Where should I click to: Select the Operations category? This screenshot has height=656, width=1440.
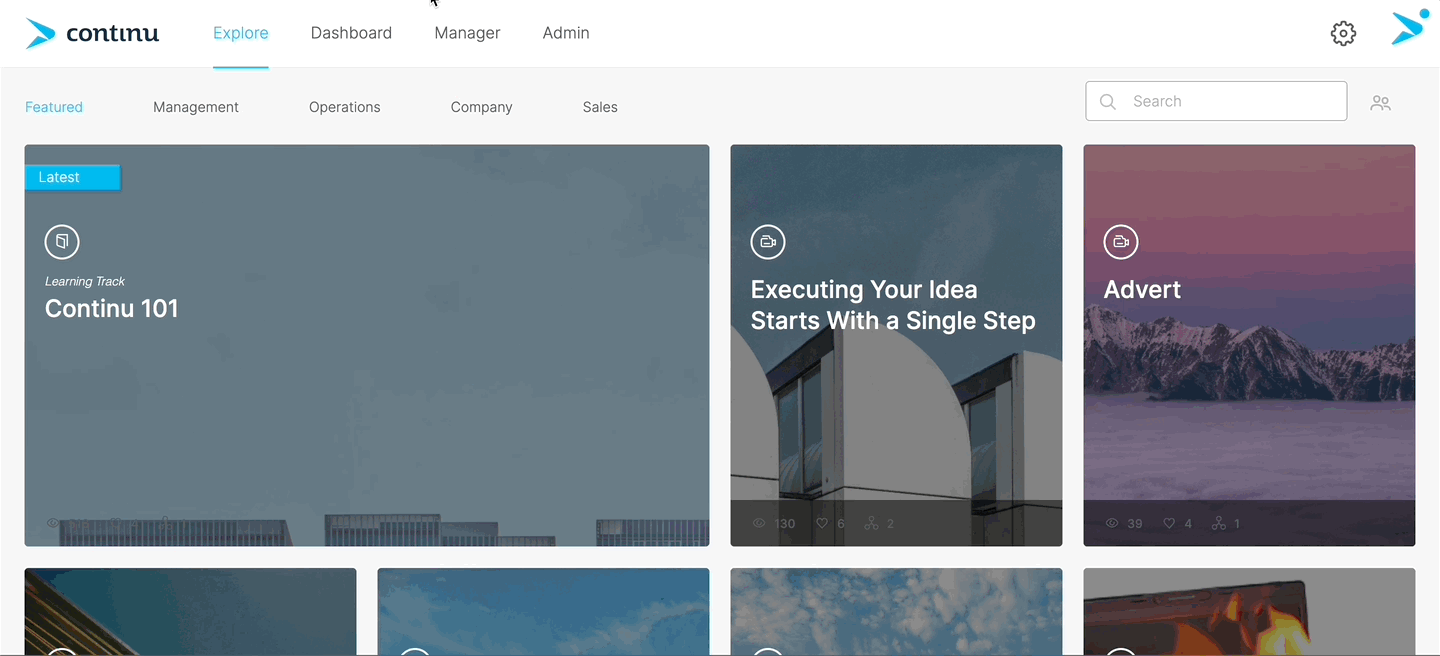click(345, 107)
